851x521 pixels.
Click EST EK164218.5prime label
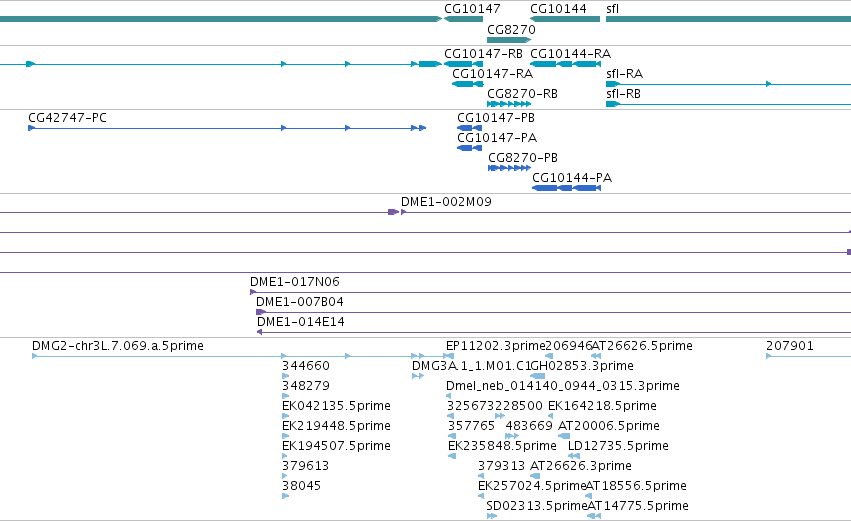click(602, 406)
